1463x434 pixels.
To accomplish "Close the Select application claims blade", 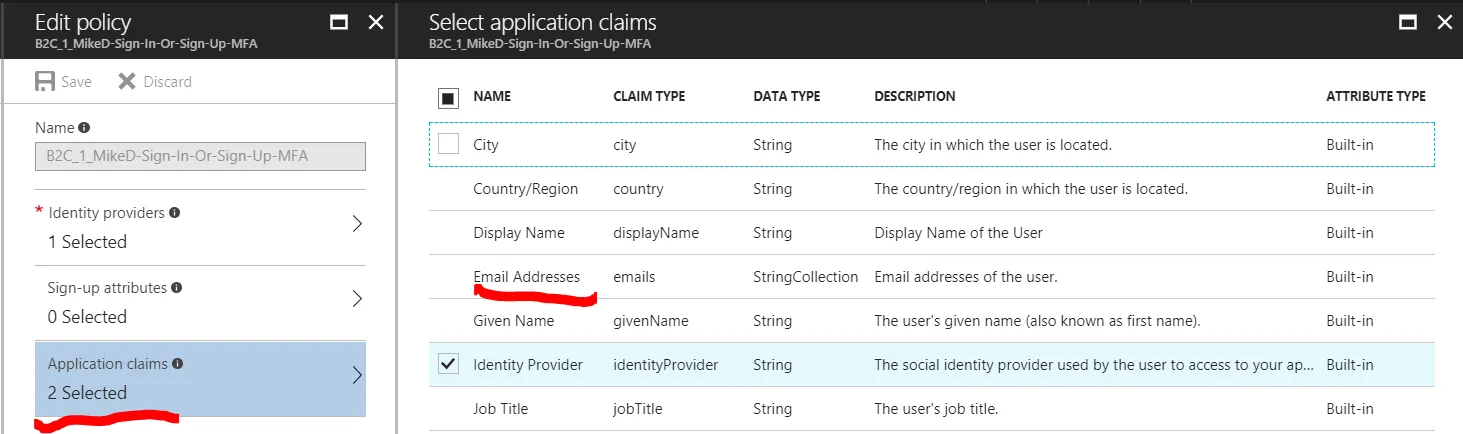I will click(1445, 22).
